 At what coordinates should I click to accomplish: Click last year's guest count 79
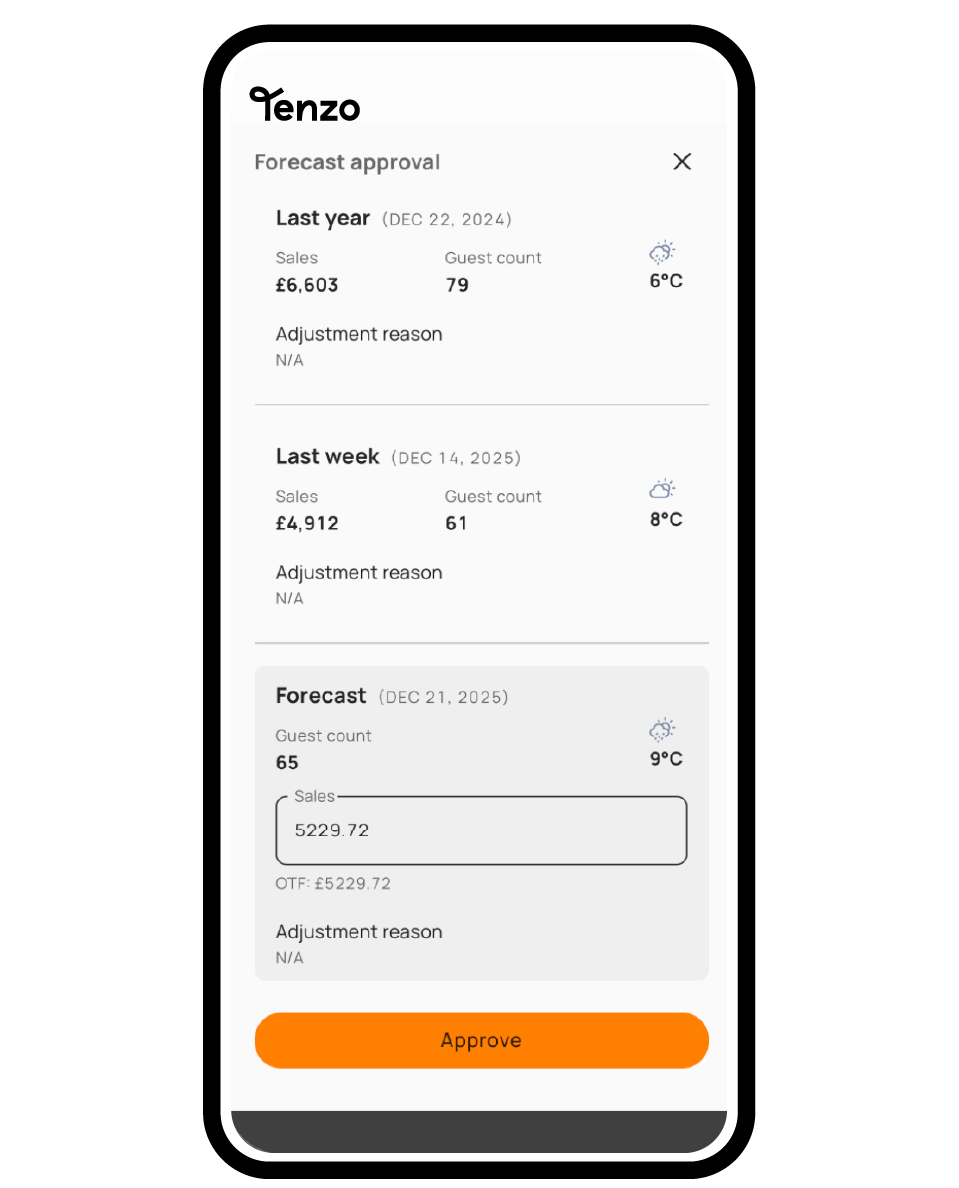point(457,285)
